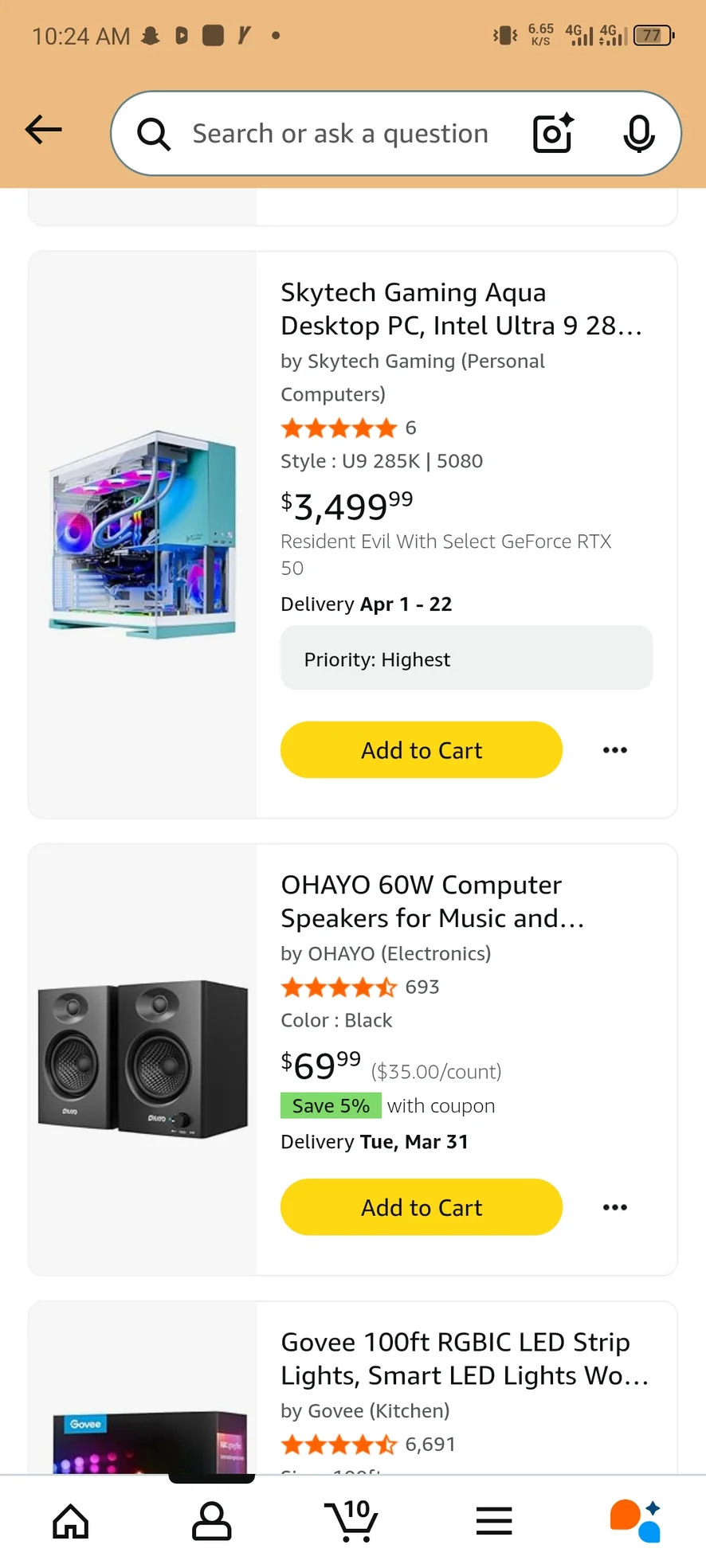Expand the Priority: Highest selector
706x1568 pixels.
[466, 659]
